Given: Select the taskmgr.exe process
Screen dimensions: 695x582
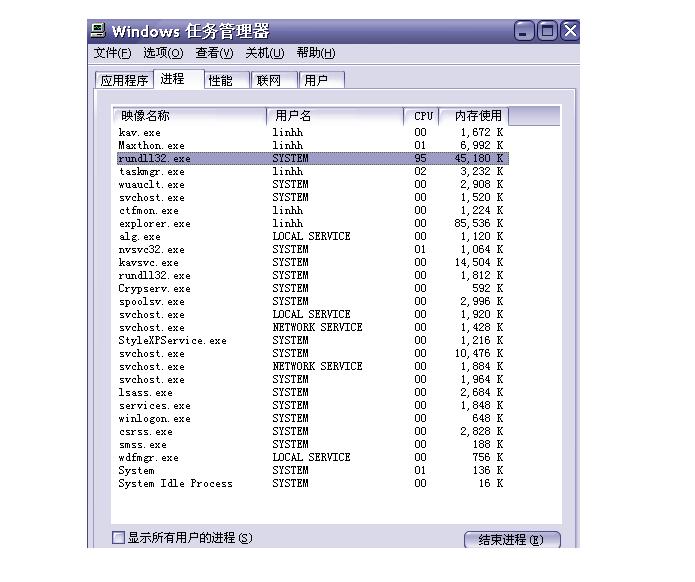Looking at the screenshot, I should [313, 172].
